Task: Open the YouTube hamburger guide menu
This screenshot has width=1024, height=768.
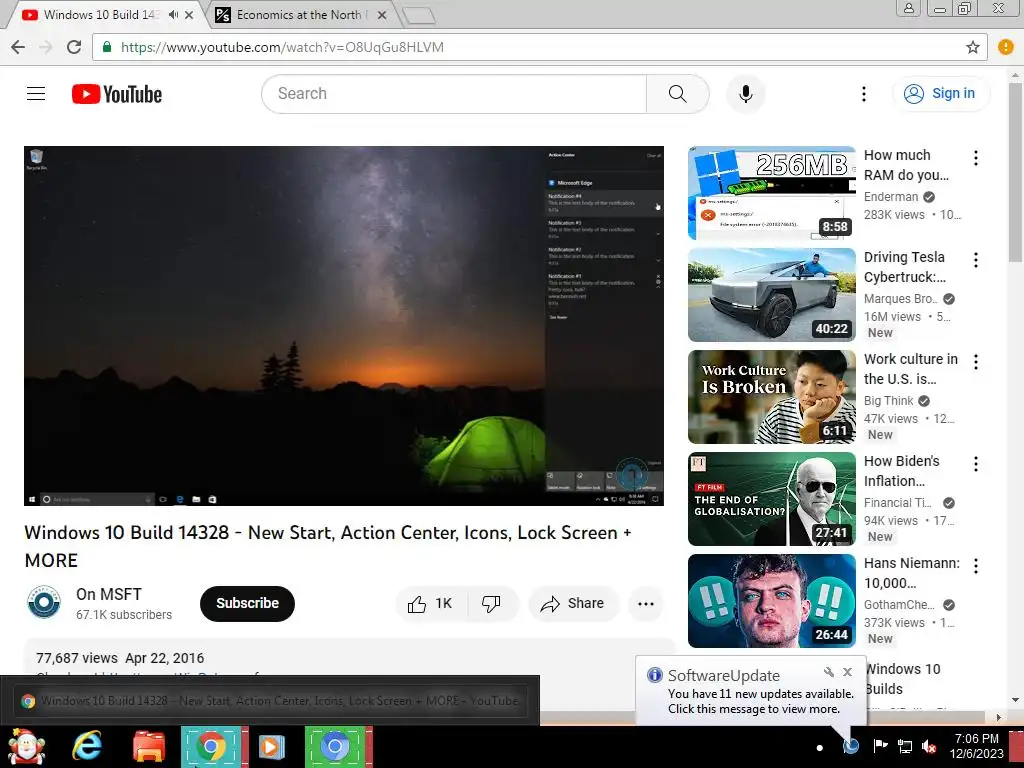Action: (36, 94)
